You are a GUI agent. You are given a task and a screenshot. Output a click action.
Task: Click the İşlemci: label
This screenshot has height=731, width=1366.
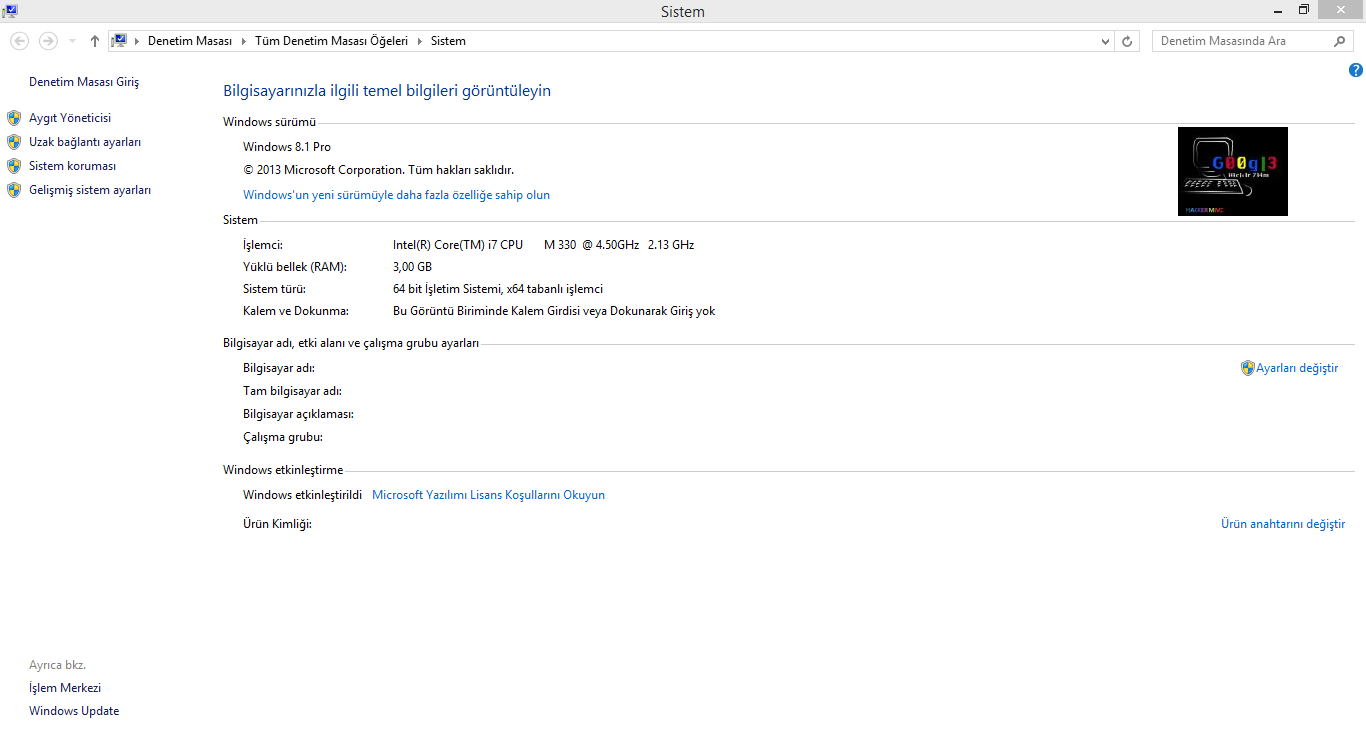click(263, 245)
